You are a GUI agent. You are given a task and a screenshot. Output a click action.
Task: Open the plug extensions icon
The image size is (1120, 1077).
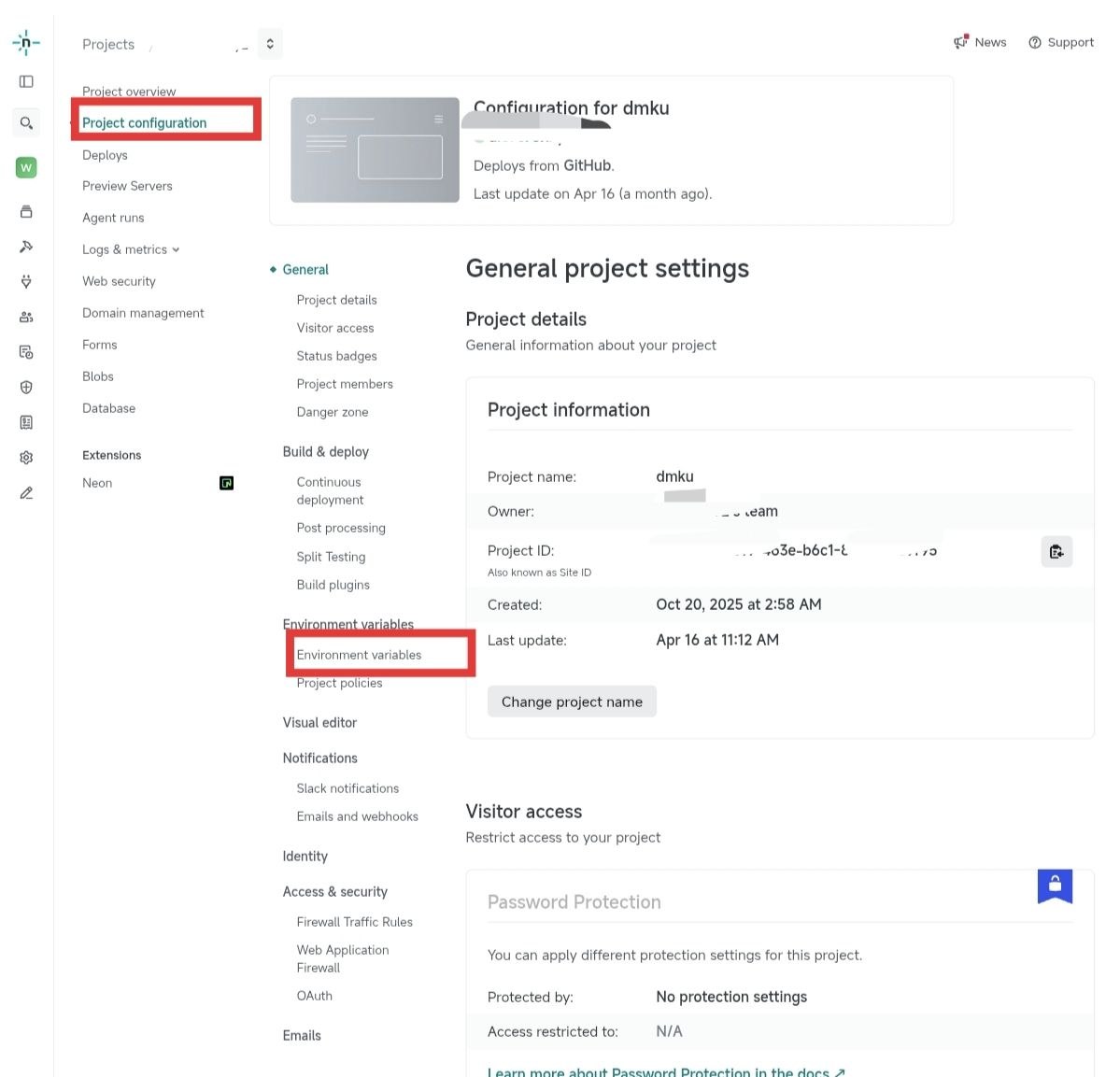coord(26,281)
